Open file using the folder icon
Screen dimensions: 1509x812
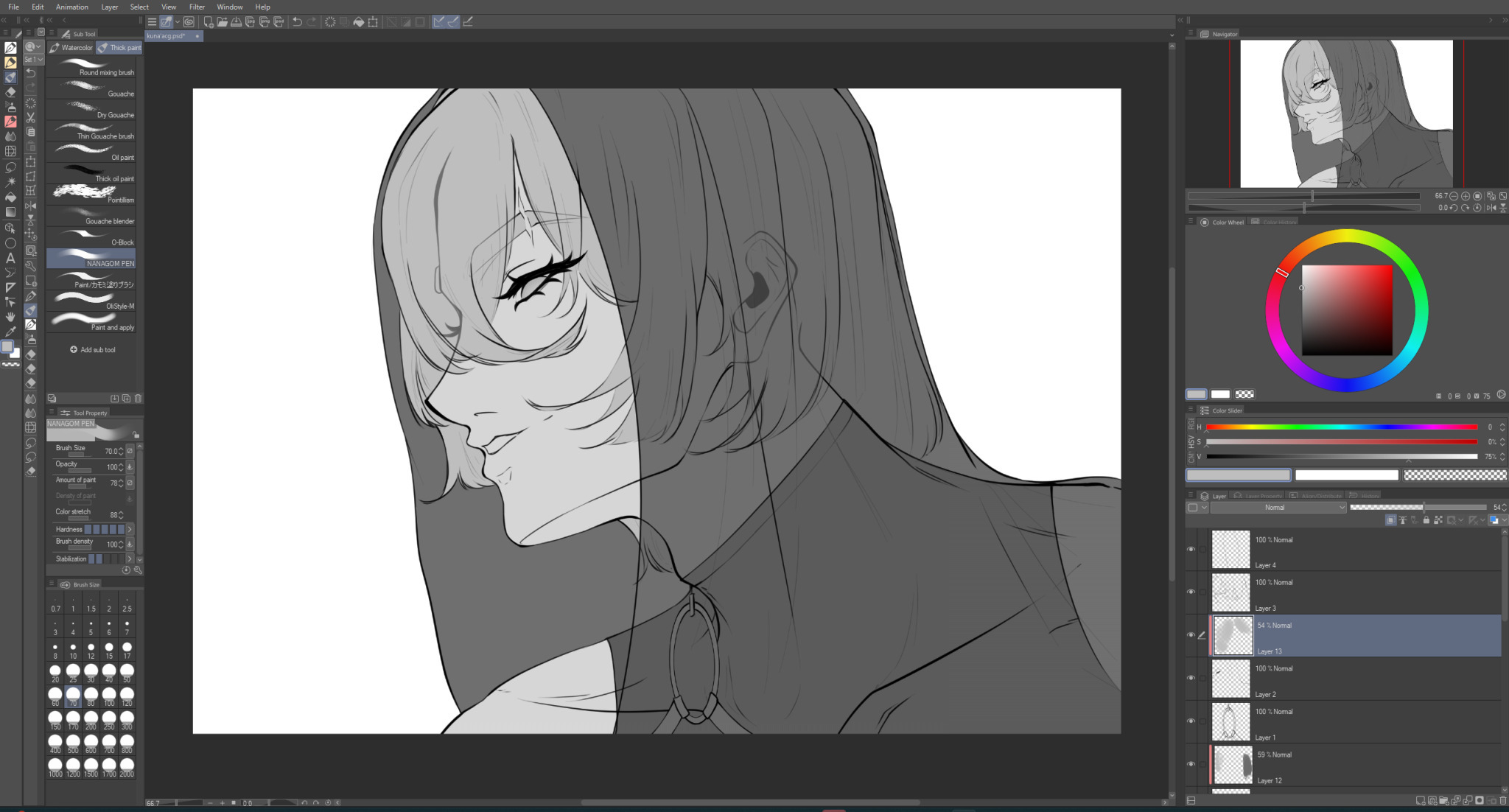222,21
